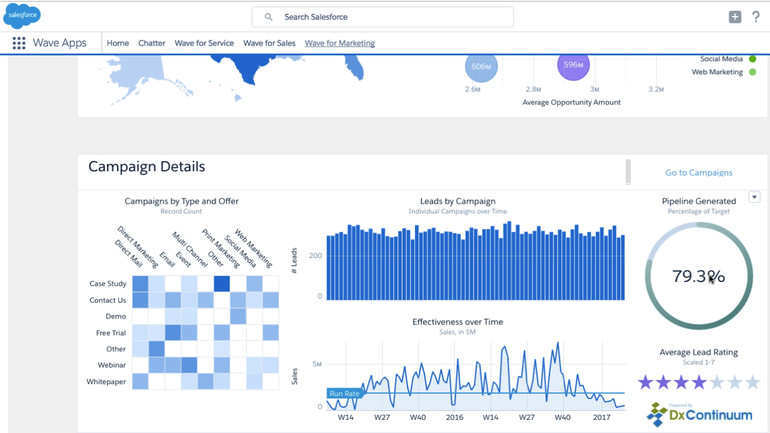Click the Contact Us row label
This screenshot has height=433, width=770.
[108, 300]
